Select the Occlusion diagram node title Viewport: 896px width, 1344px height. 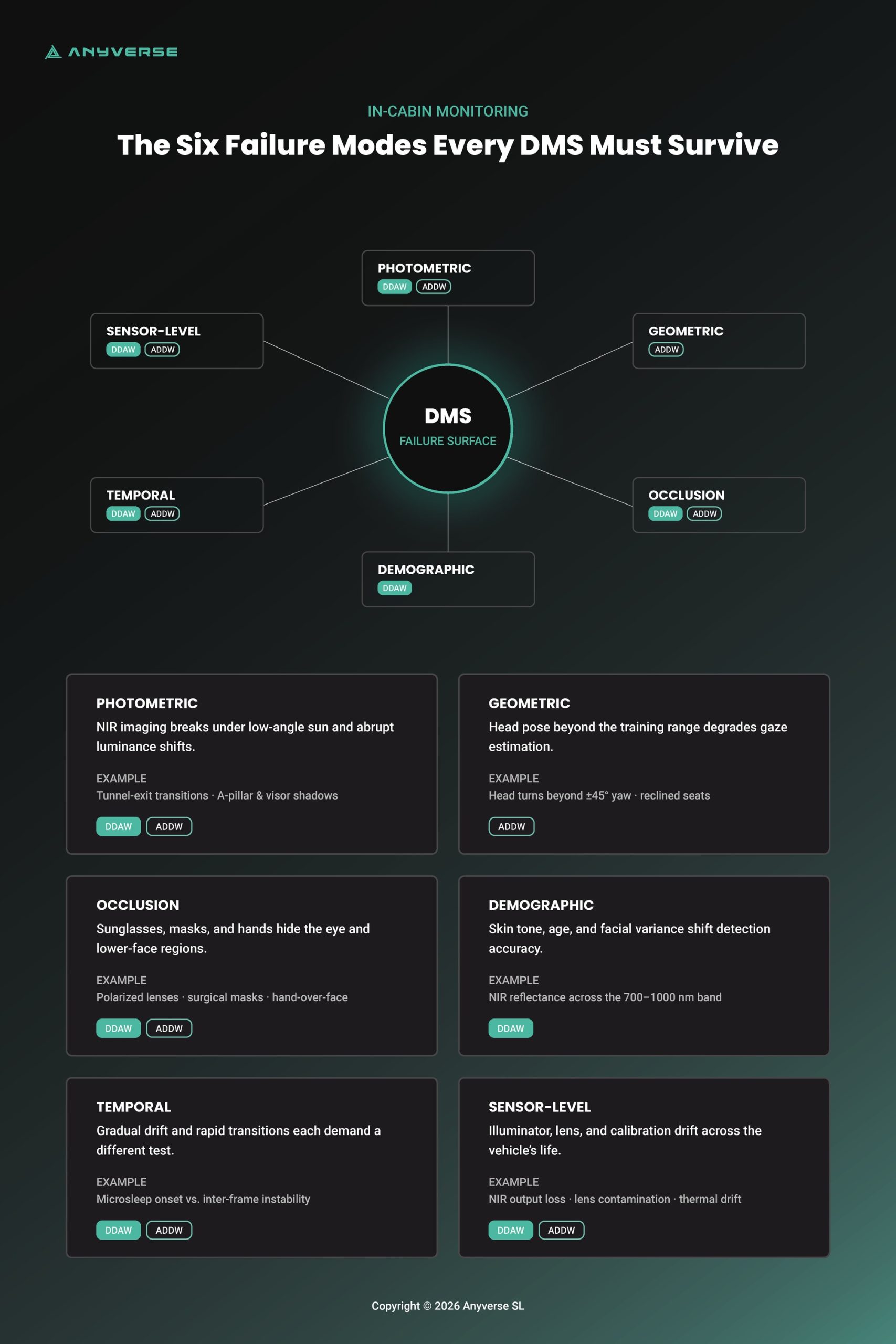pos(686,495)
